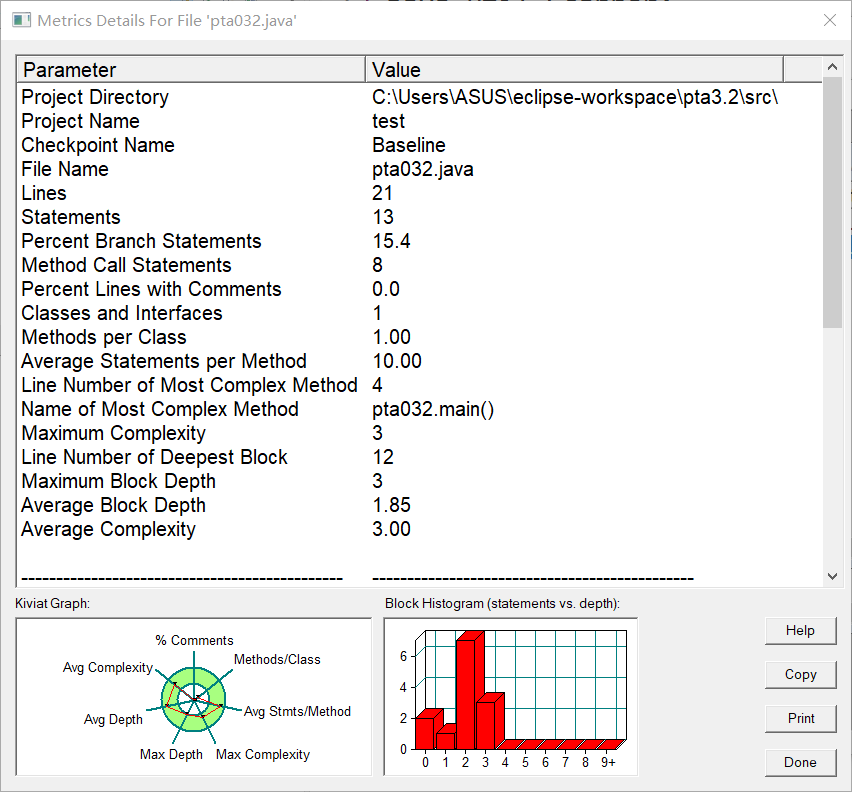Viewport: 852px width, 792px height.
Task: Select the Project Name row
Action: click(419, 121)
